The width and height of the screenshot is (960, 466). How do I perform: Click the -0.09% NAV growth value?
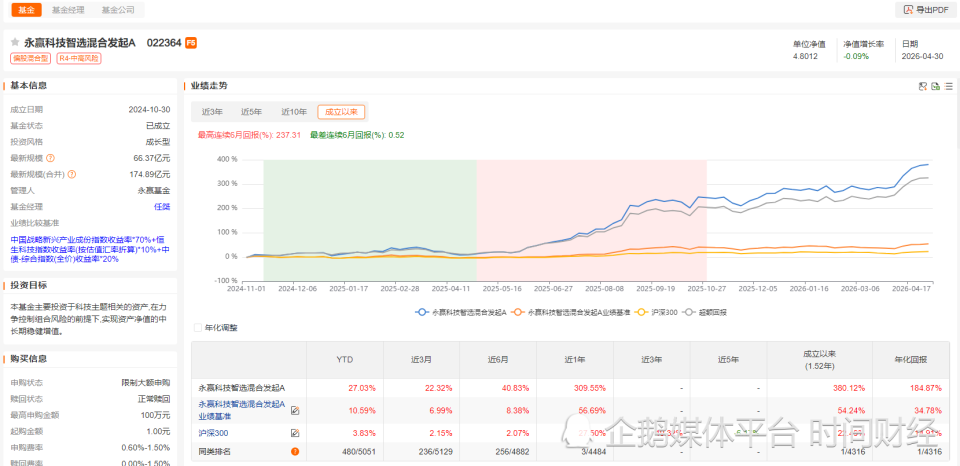[856, 56]
